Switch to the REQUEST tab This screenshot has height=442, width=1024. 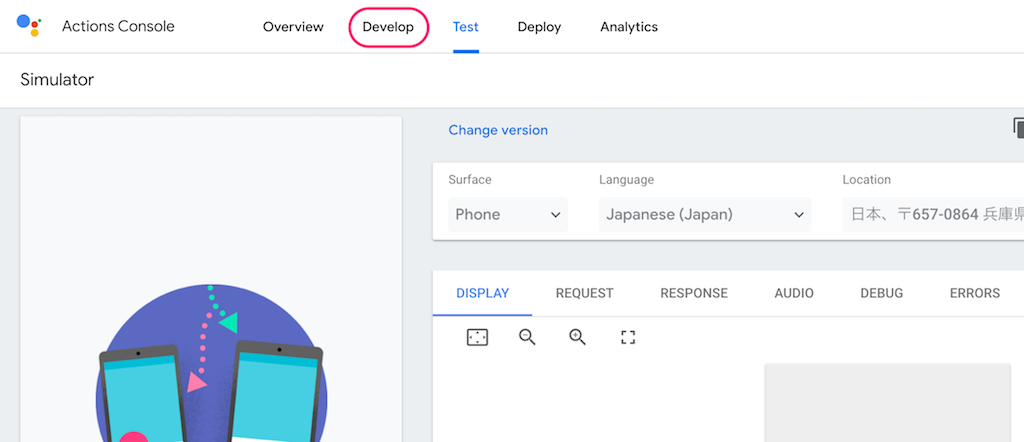pos(584,293)
